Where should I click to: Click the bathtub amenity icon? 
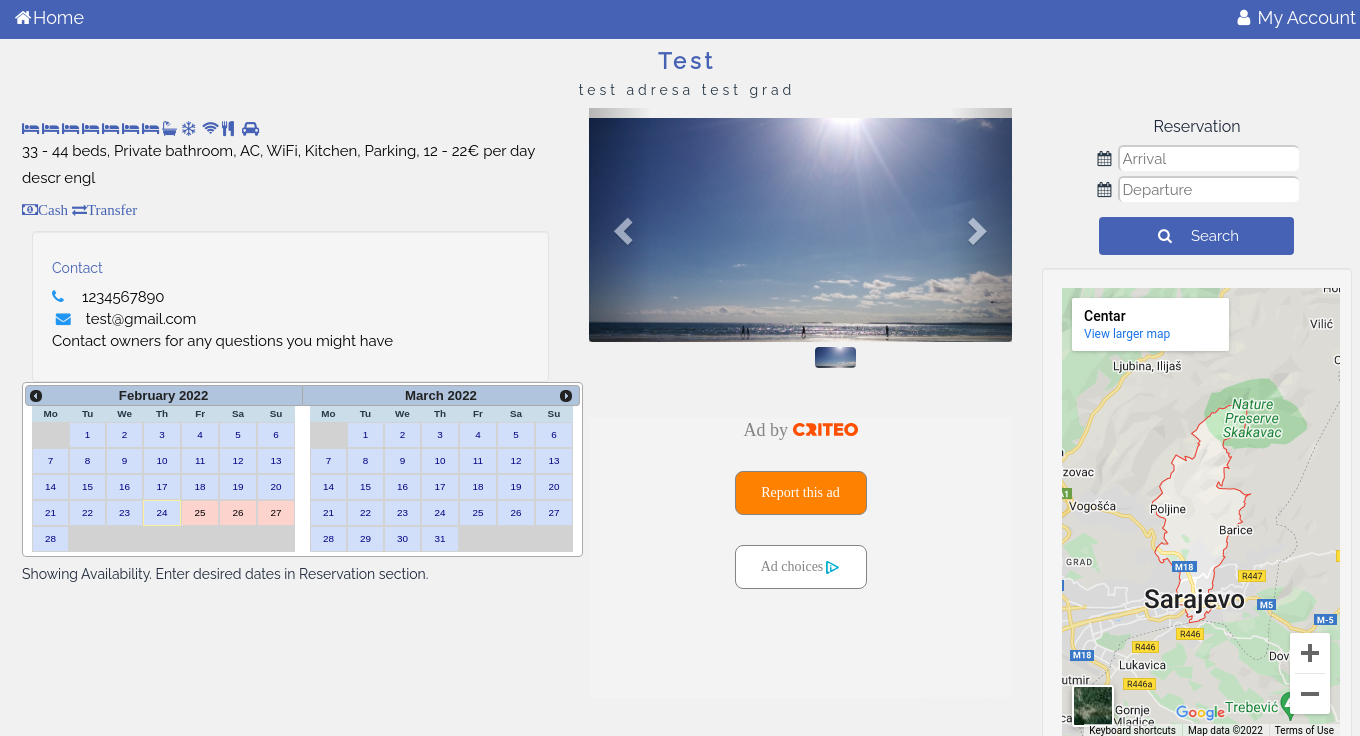(x=170, y=129)
